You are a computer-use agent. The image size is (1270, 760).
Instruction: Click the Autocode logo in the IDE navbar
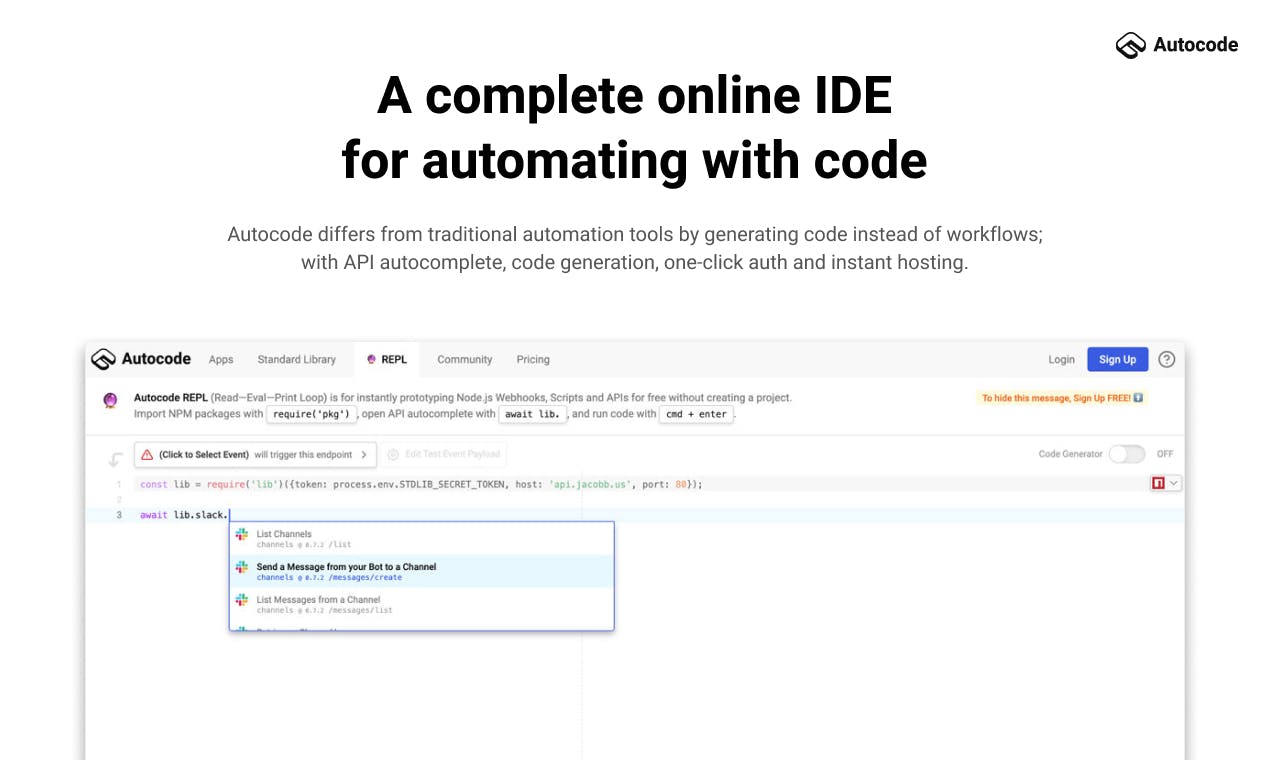(x=141, y=359)
